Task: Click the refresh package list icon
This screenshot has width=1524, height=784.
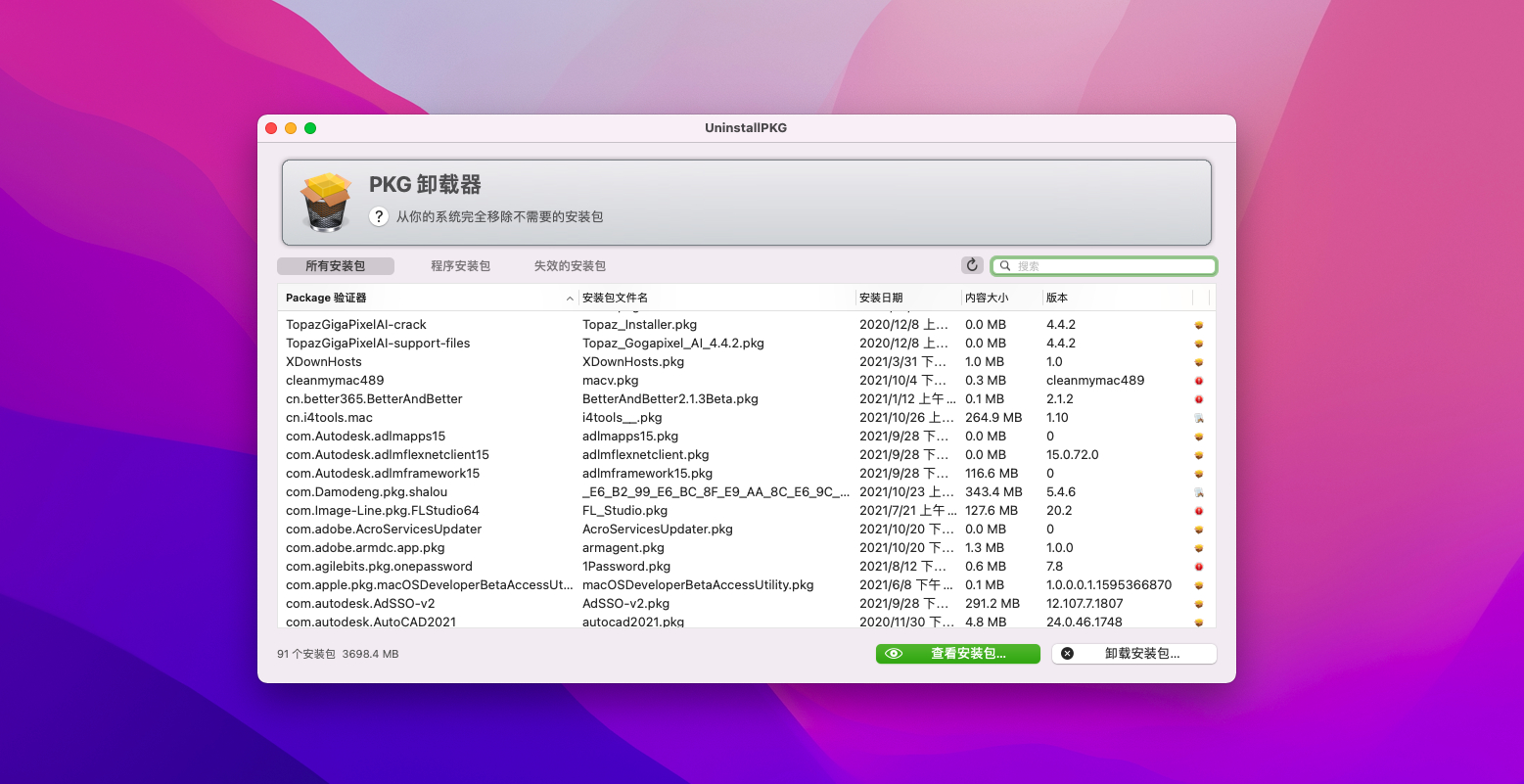Action: tap(972, 265)
